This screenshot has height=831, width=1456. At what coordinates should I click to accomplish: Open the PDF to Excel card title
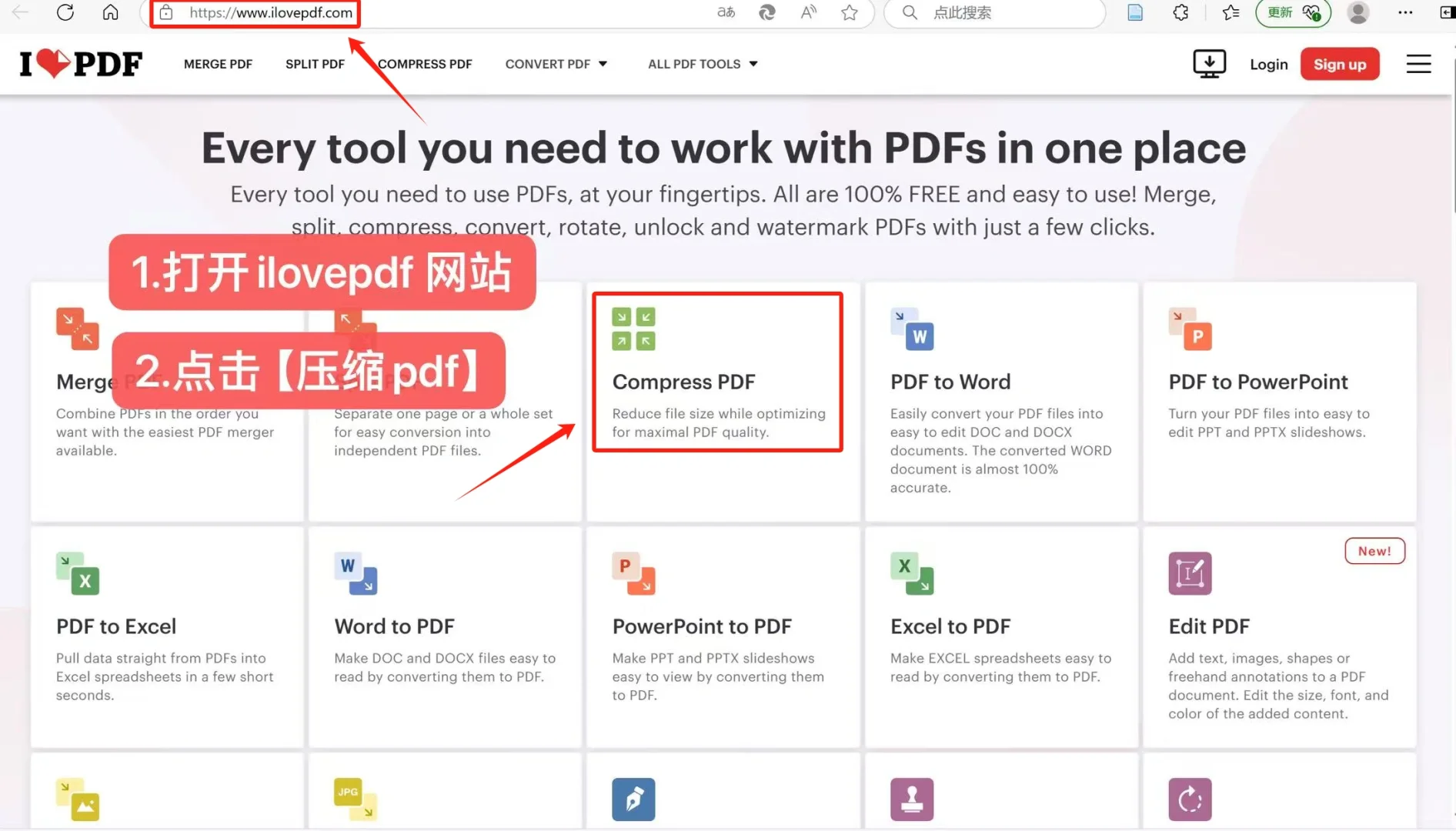pyautogui.click(x=116, y=626)
